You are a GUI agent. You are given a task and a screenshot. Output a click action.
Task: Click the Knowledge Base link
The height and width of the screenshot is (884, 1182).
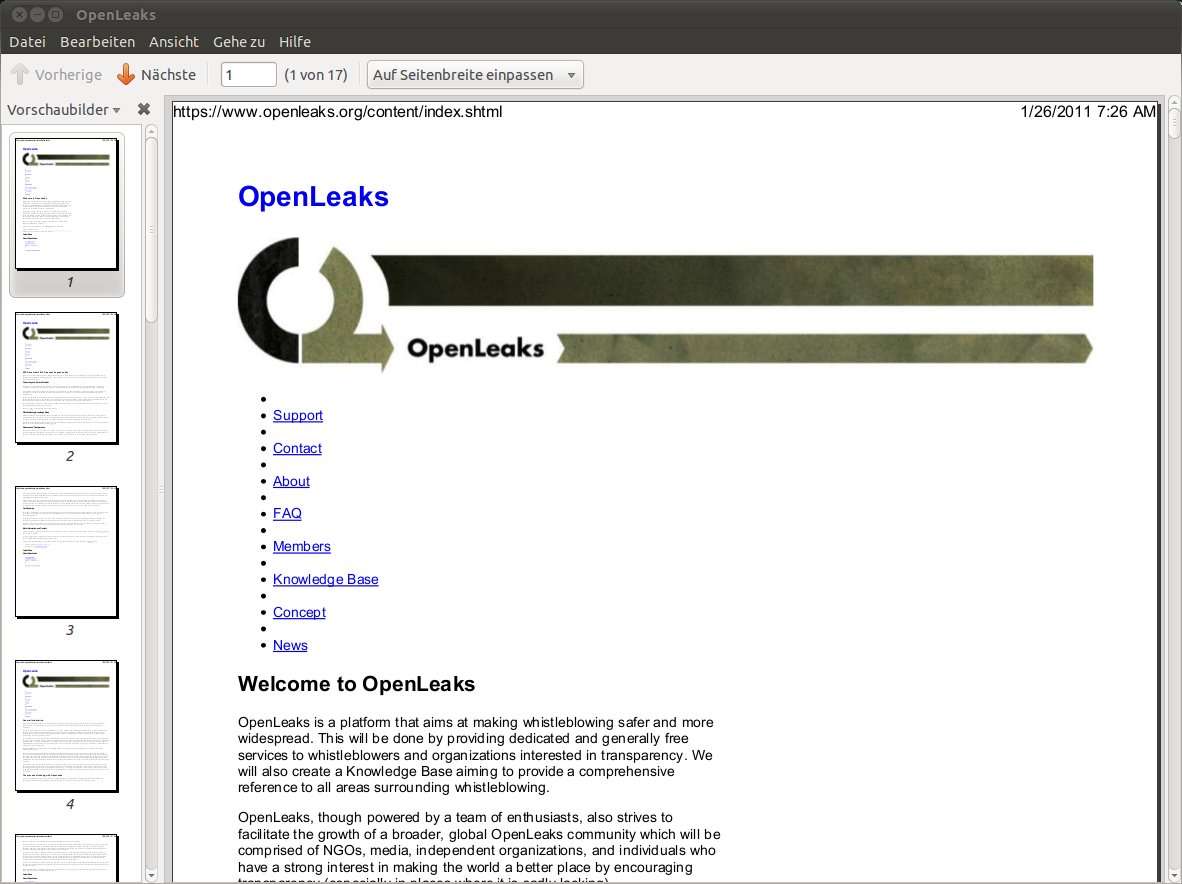(325, 579)
